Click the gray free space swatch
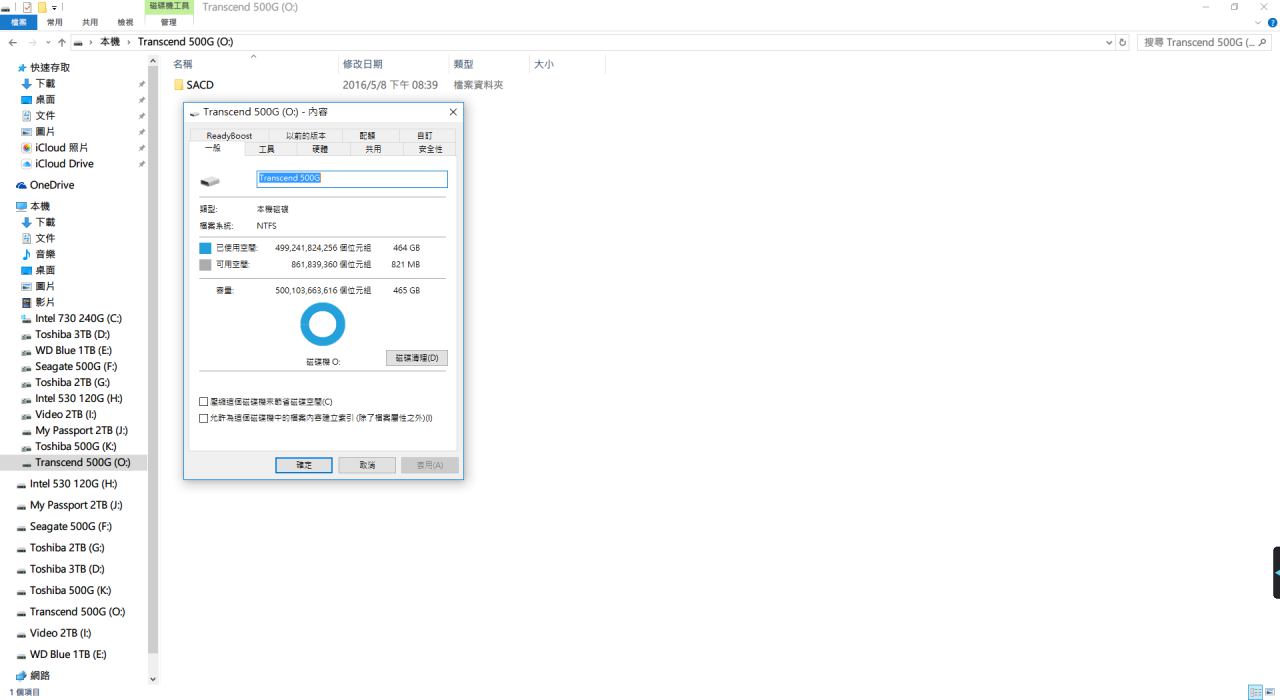1280x700 pixels. (x=205, y=265)
